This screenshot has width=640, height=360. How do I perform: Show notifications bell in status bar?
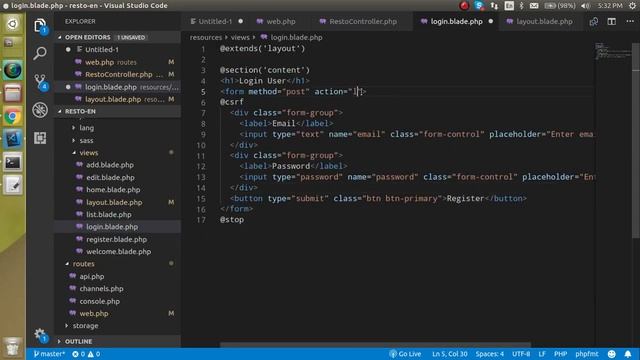[628, 354]
